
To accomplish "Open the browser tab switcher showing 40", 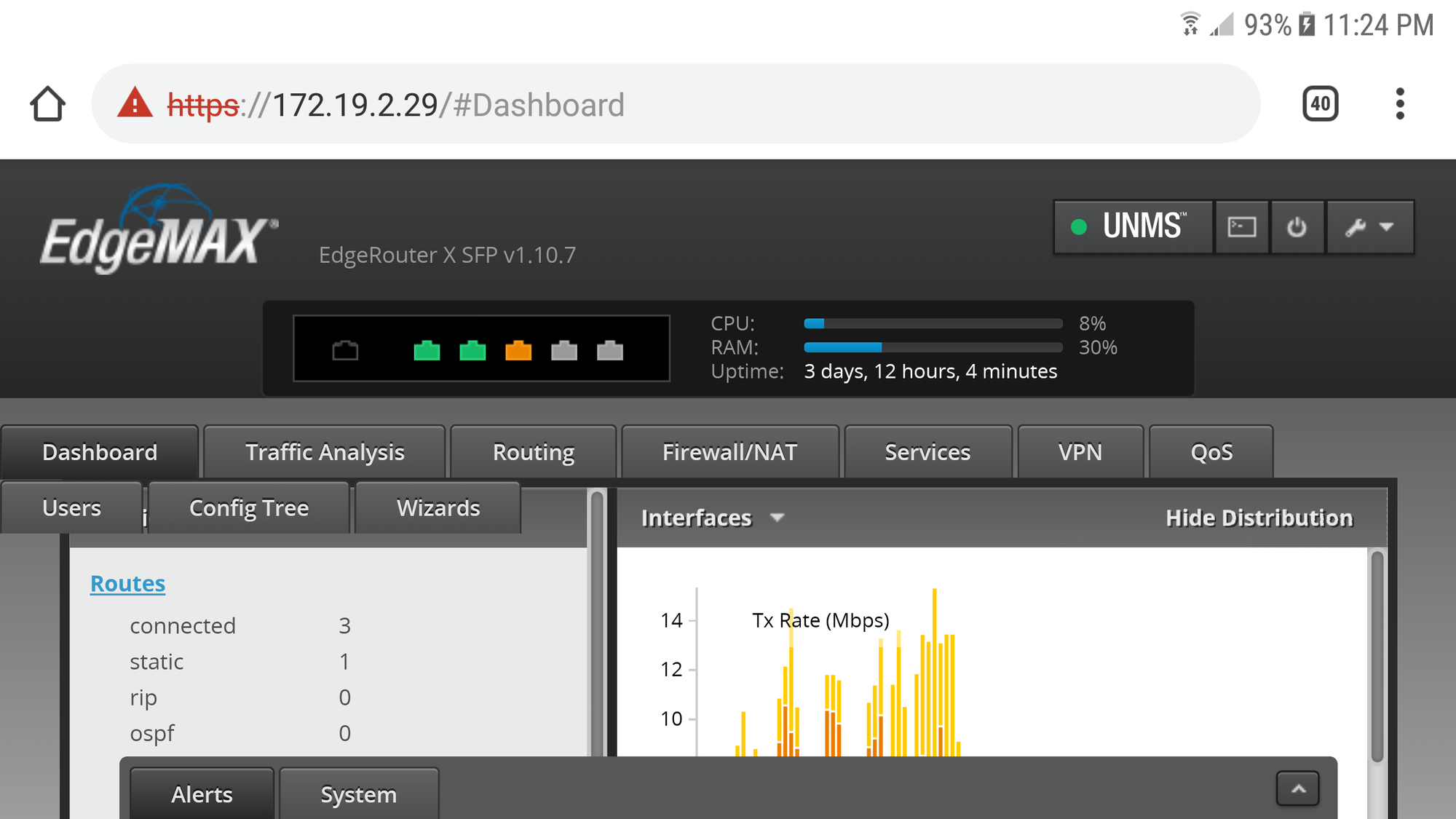I will pyautogui.click(x=1320, y=104).
